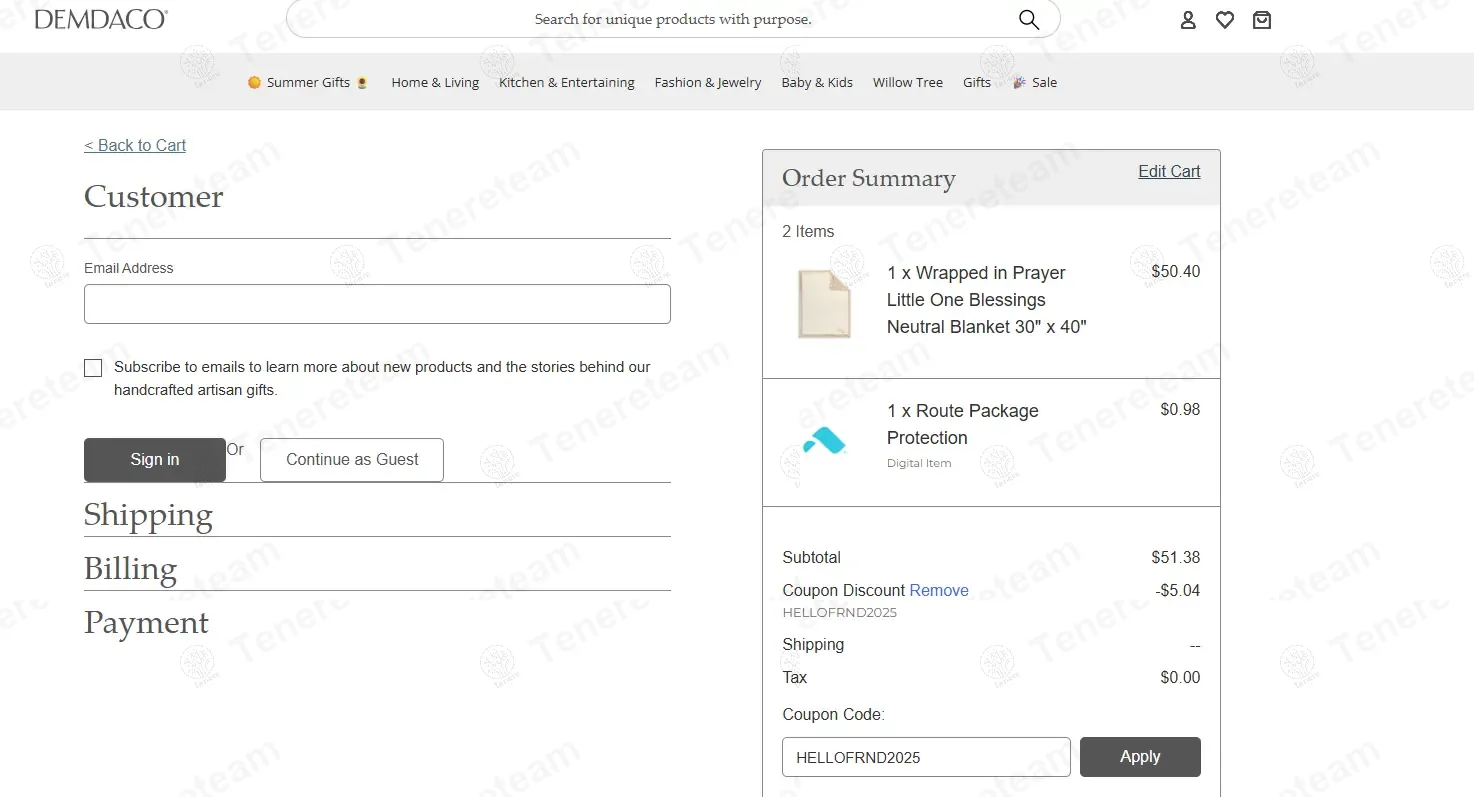Open Kitchen & Entertaining menu
The width and height of the screenshot is (1474, 797).
coord(567,83)
